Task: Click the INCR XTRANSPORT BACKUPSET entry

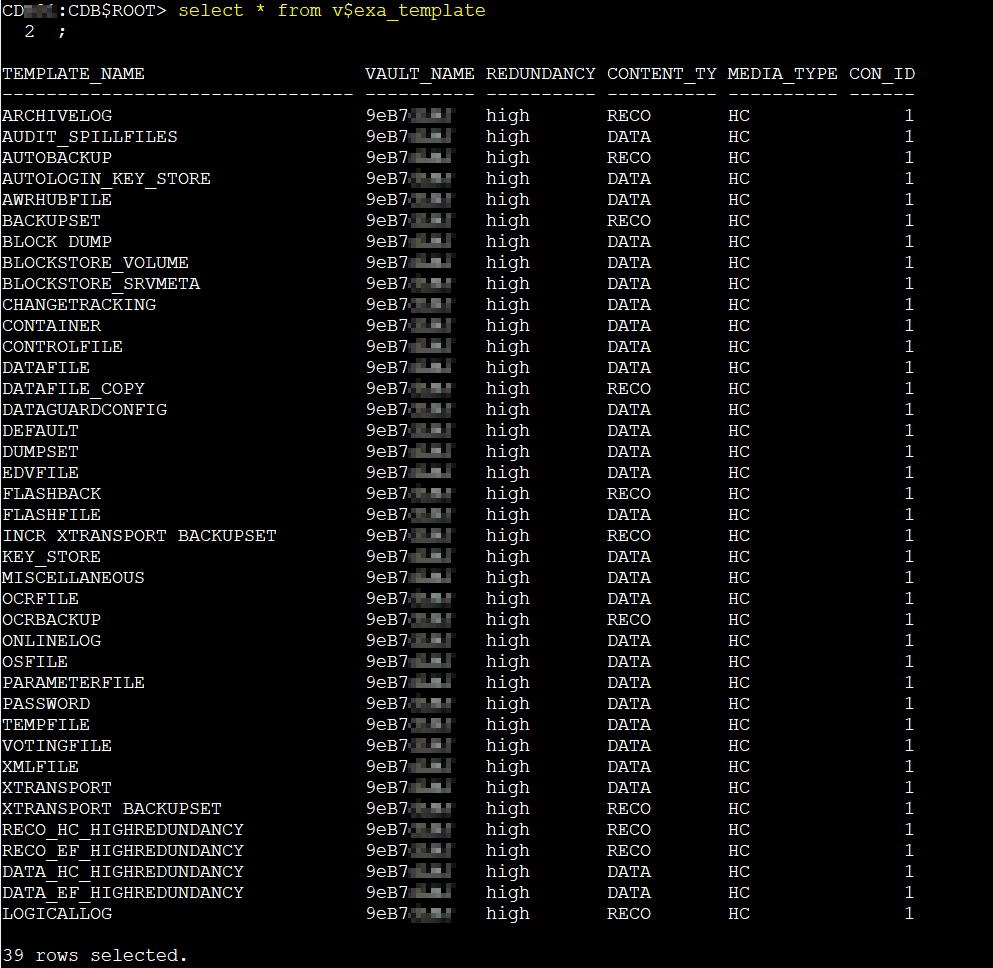Action: pos(139,536)
